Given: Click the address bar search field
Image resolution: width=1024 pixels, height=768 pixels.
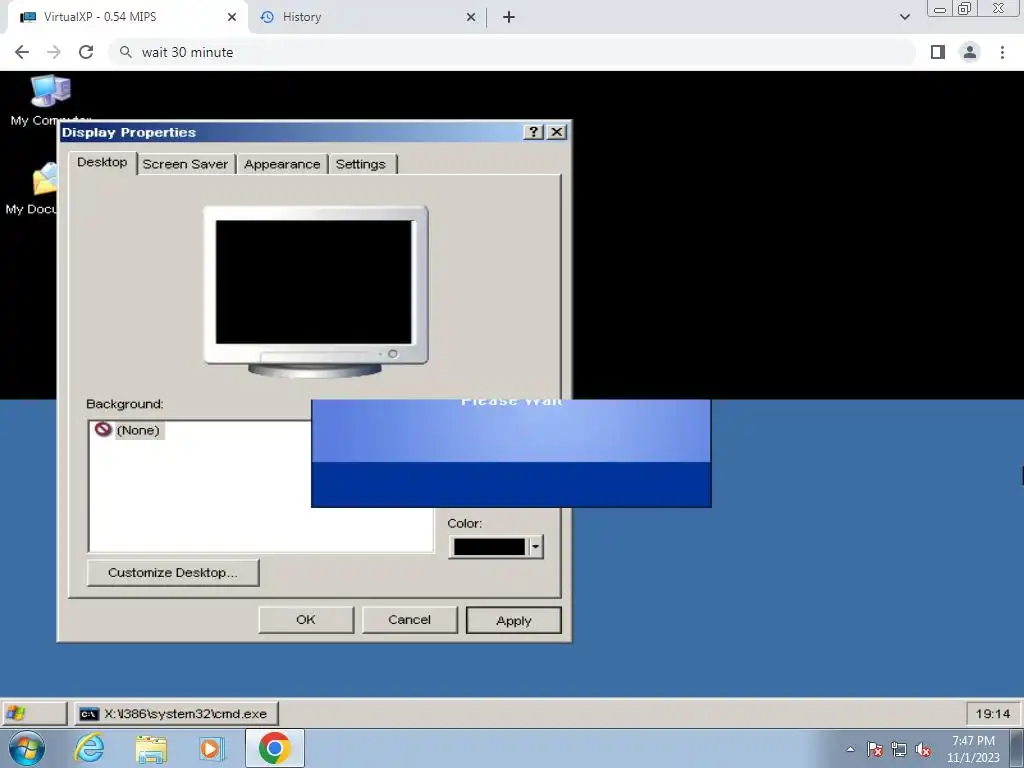Looking at the screenshot, I should pyautogui.click(x=512, y=52).
